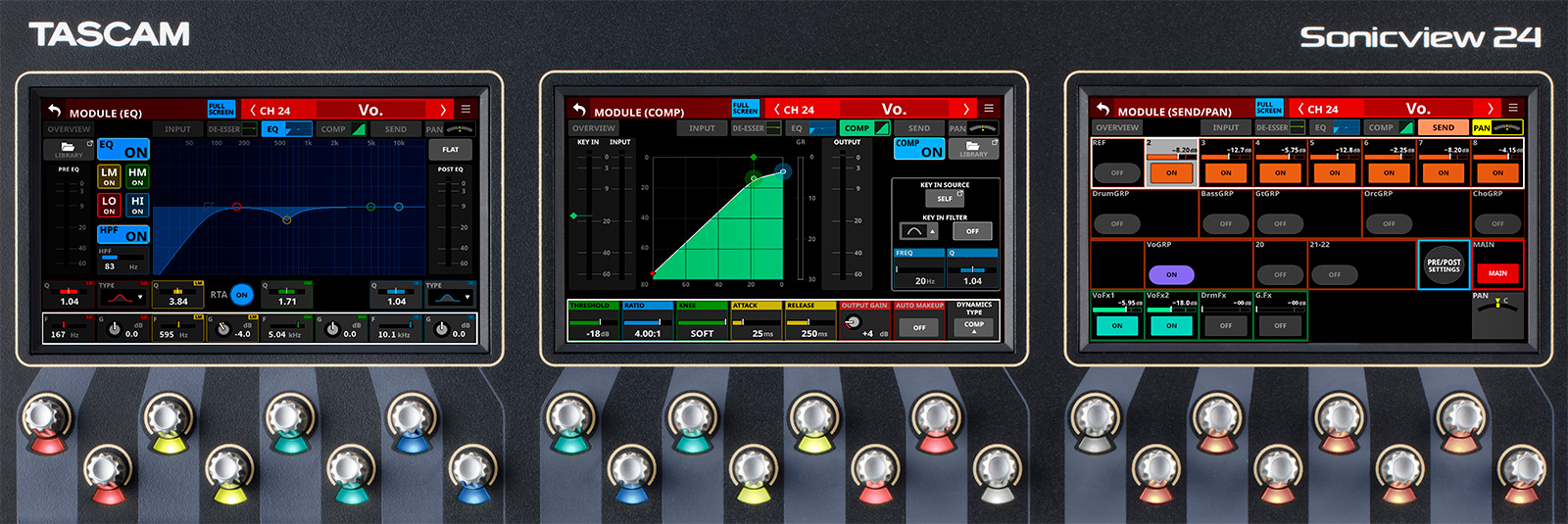Screen dimensions: 1568x524
Task: Open the COMP LIBRARY folder
Action: [973, 149]
